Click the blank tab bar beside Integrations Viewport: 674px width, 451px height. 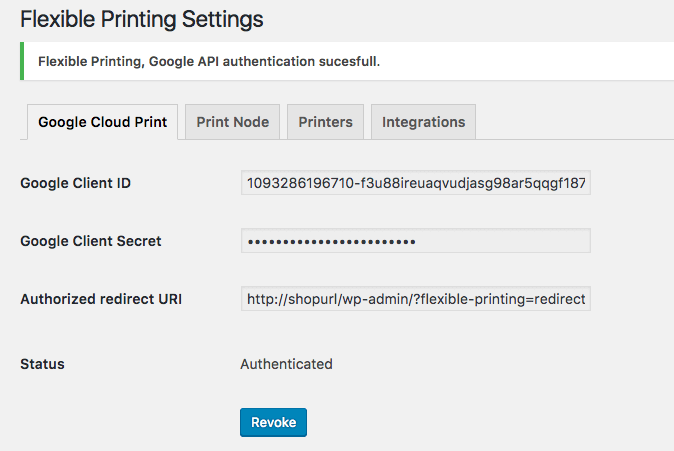tap(575, 122)
